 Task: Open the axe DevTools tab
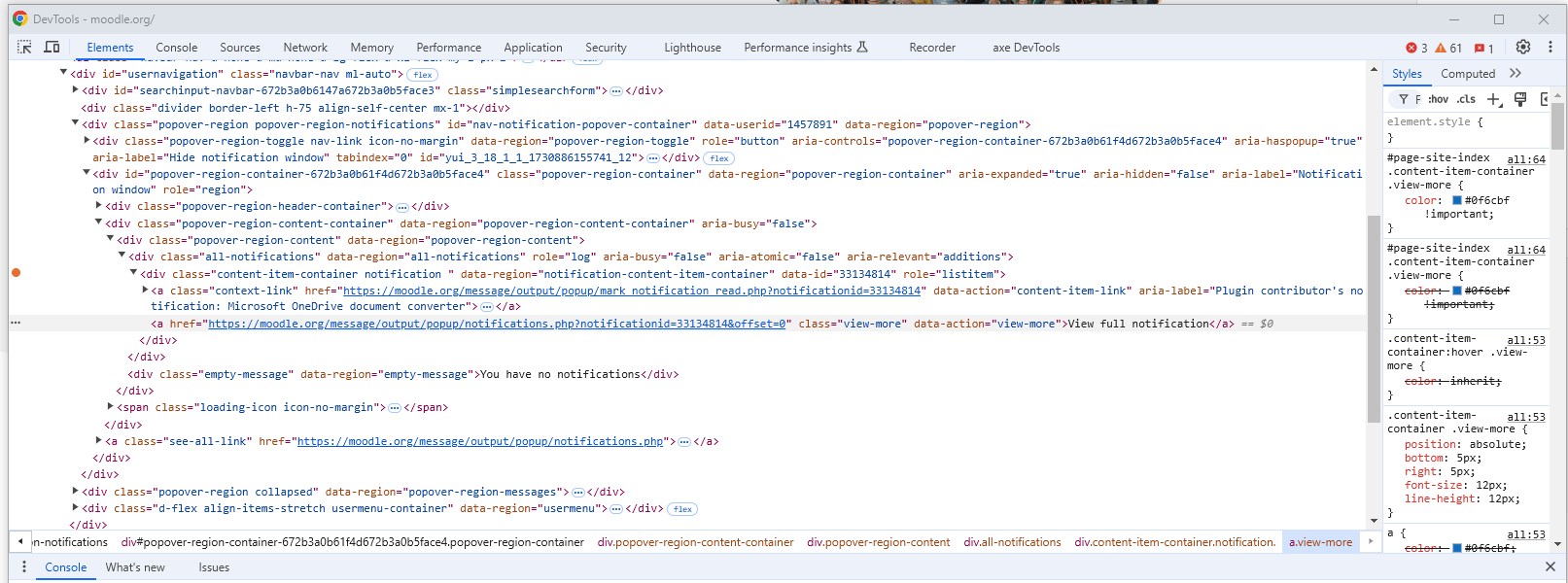tap(1026, 48)
